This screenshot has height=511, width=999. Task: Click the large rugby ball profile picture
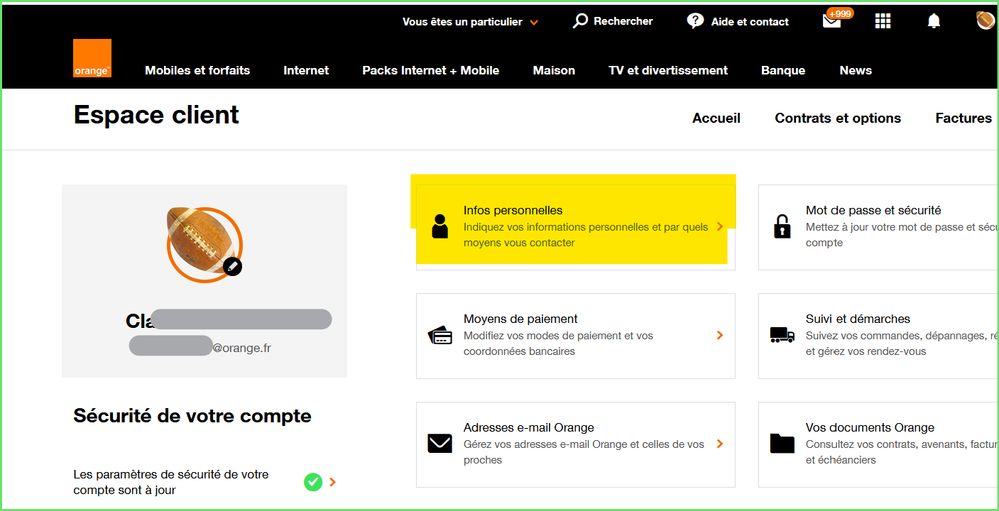click(x=205, y=244)
